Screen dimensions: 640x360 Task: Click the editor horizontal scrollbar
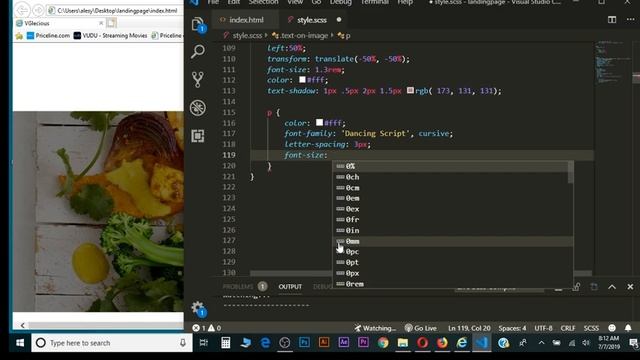point(420,273)
